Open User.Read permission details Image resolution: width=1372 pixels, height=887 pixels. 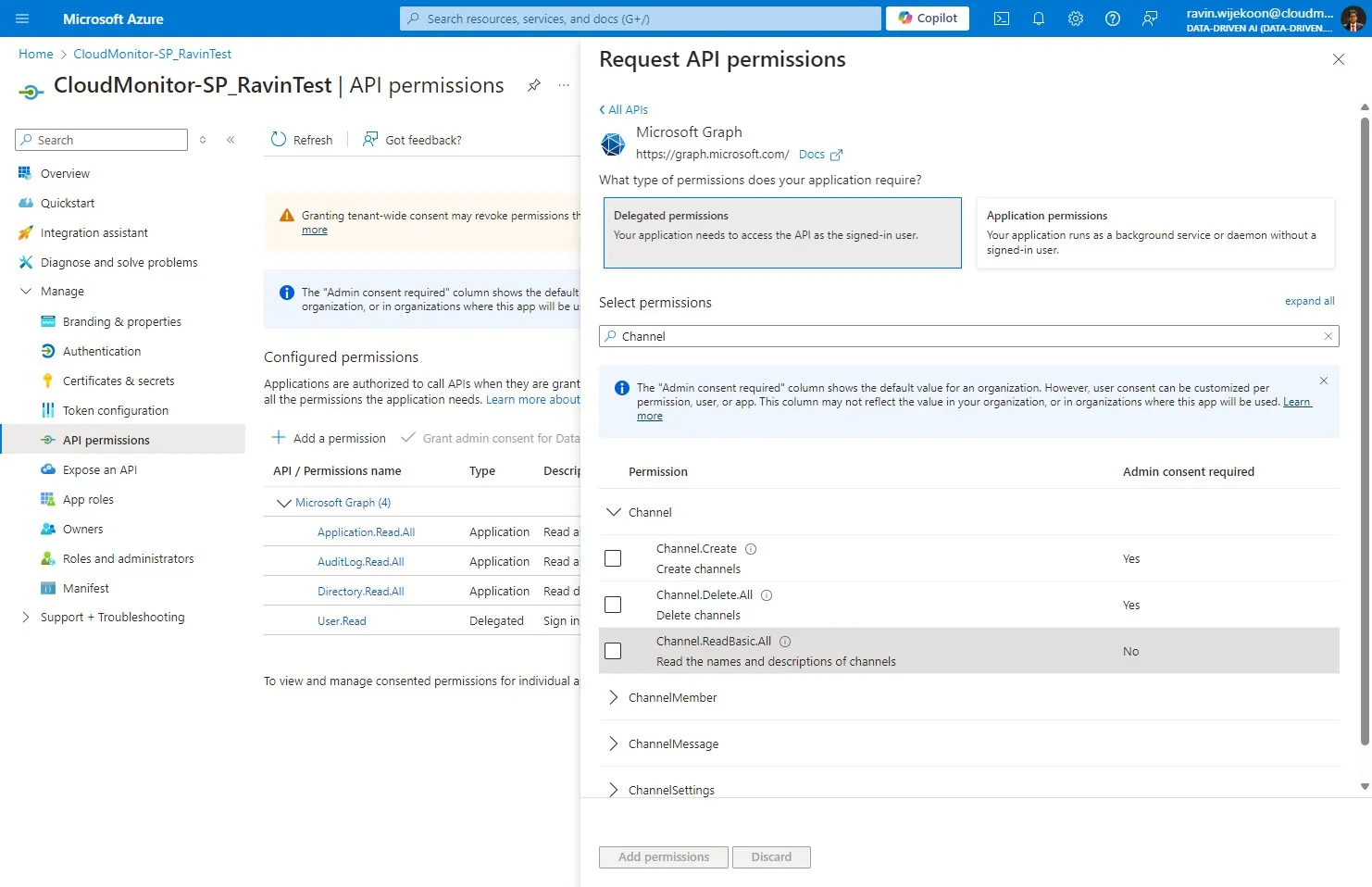coord(342,621)
